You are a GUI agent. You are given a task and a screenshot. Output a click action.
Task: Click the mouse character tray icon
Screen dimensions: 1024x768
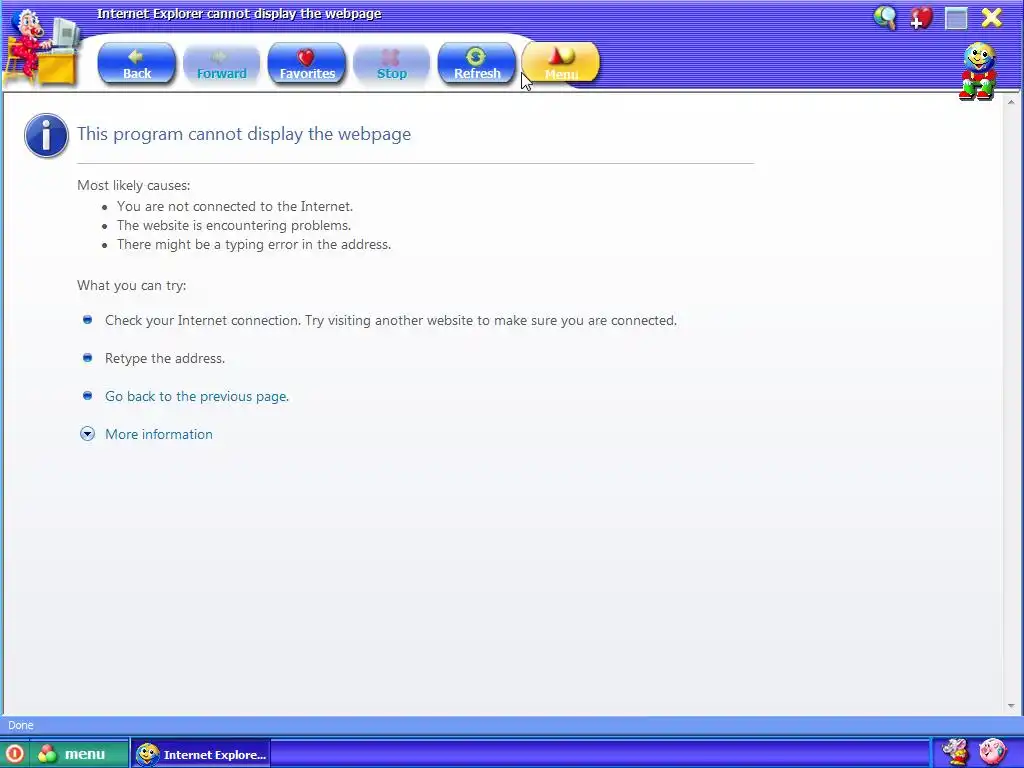(955, 753)
